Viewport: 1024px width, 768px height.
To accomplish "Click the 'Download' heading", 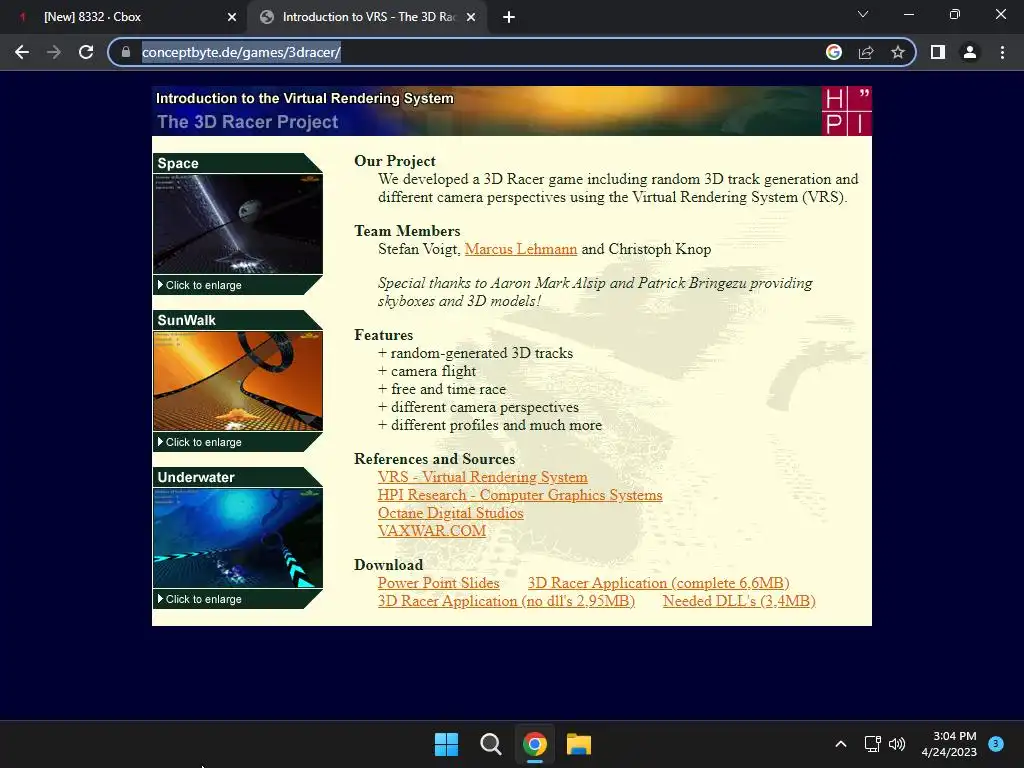I will (x=389, y=564).
